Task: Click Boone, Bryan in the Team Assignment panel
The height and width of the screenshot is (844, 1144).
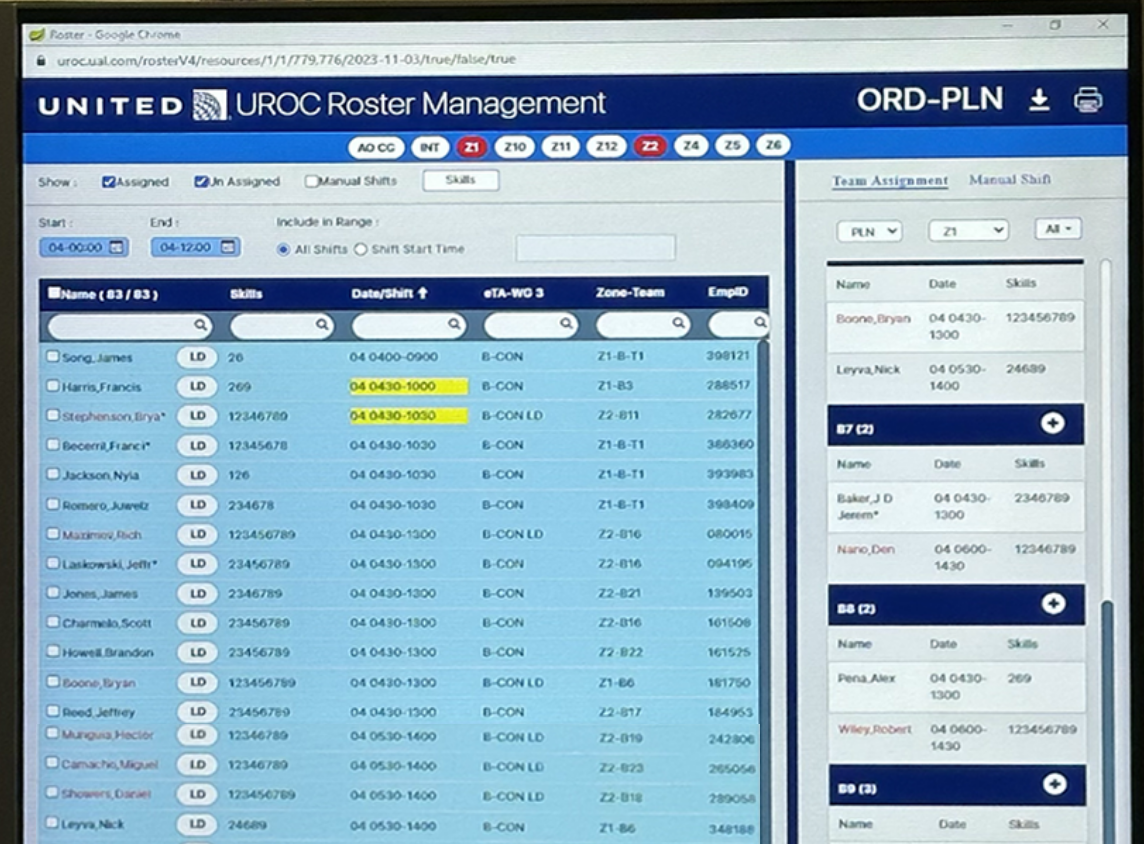Action: point(873,318)
